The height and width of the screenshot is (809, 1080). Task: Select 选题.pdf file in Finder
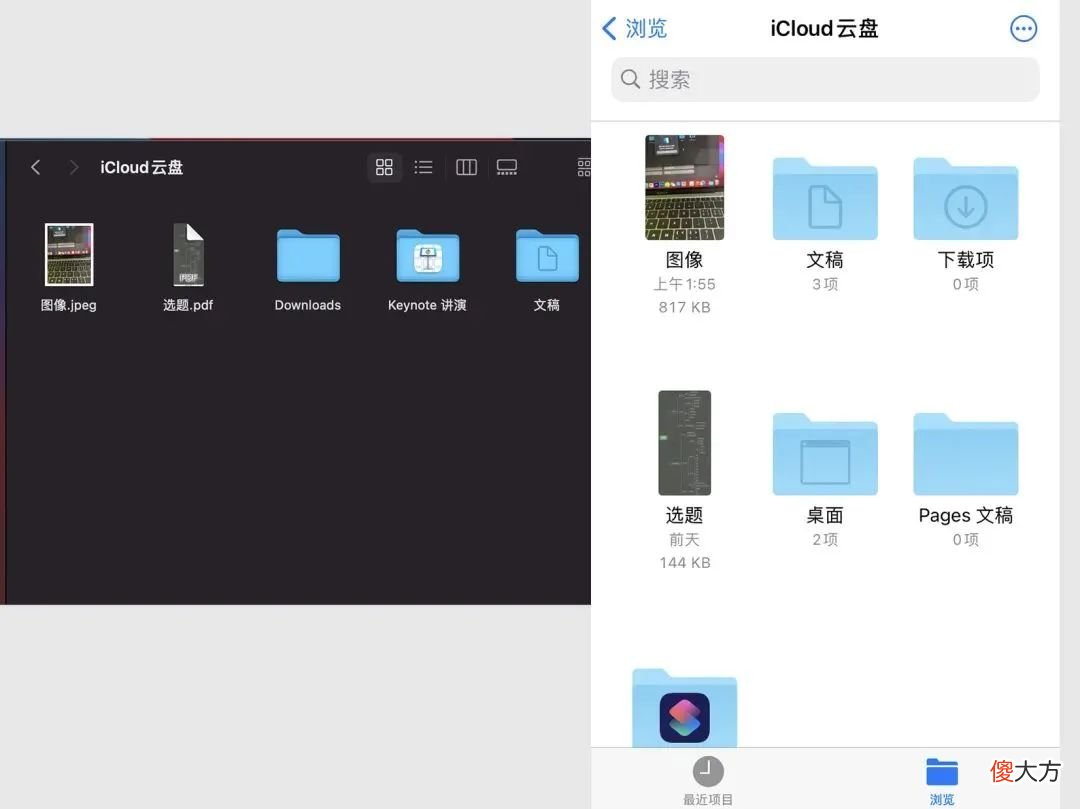tap(188, 255)
